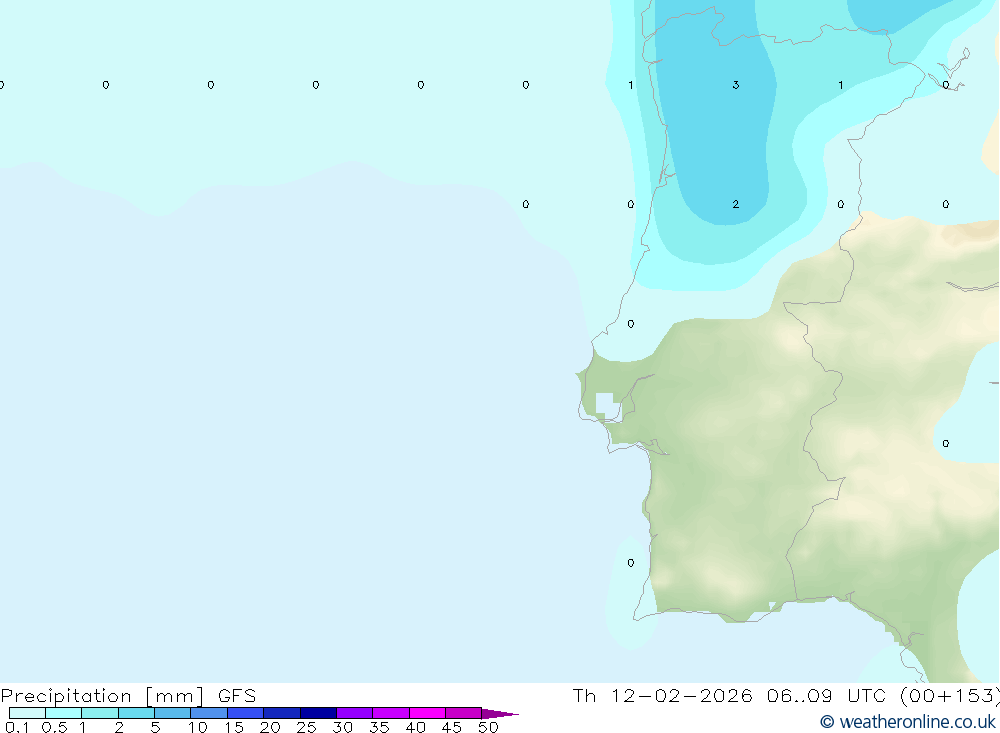
Task: Click the legend label '30'
Action: (343, 727)
